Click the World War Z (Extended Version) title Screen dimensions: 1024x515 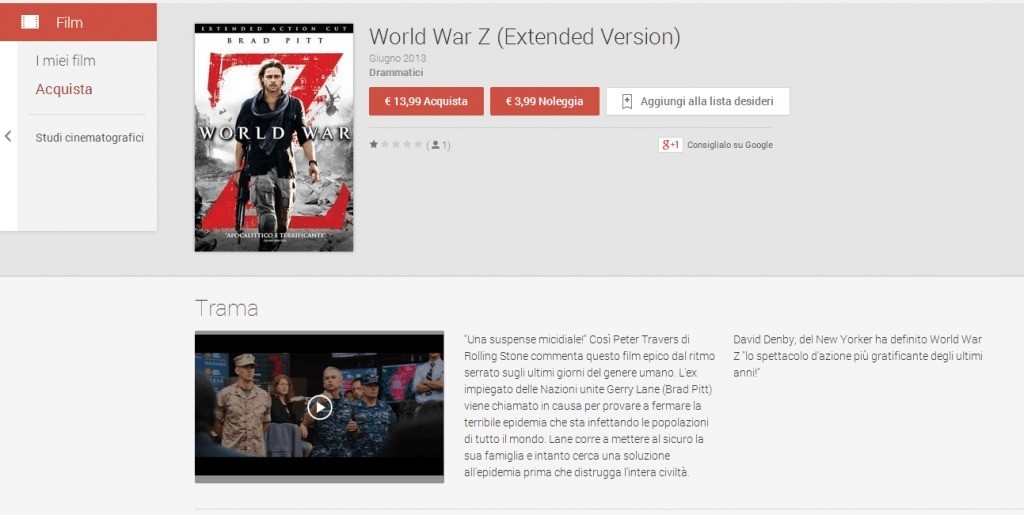[524, 37]
